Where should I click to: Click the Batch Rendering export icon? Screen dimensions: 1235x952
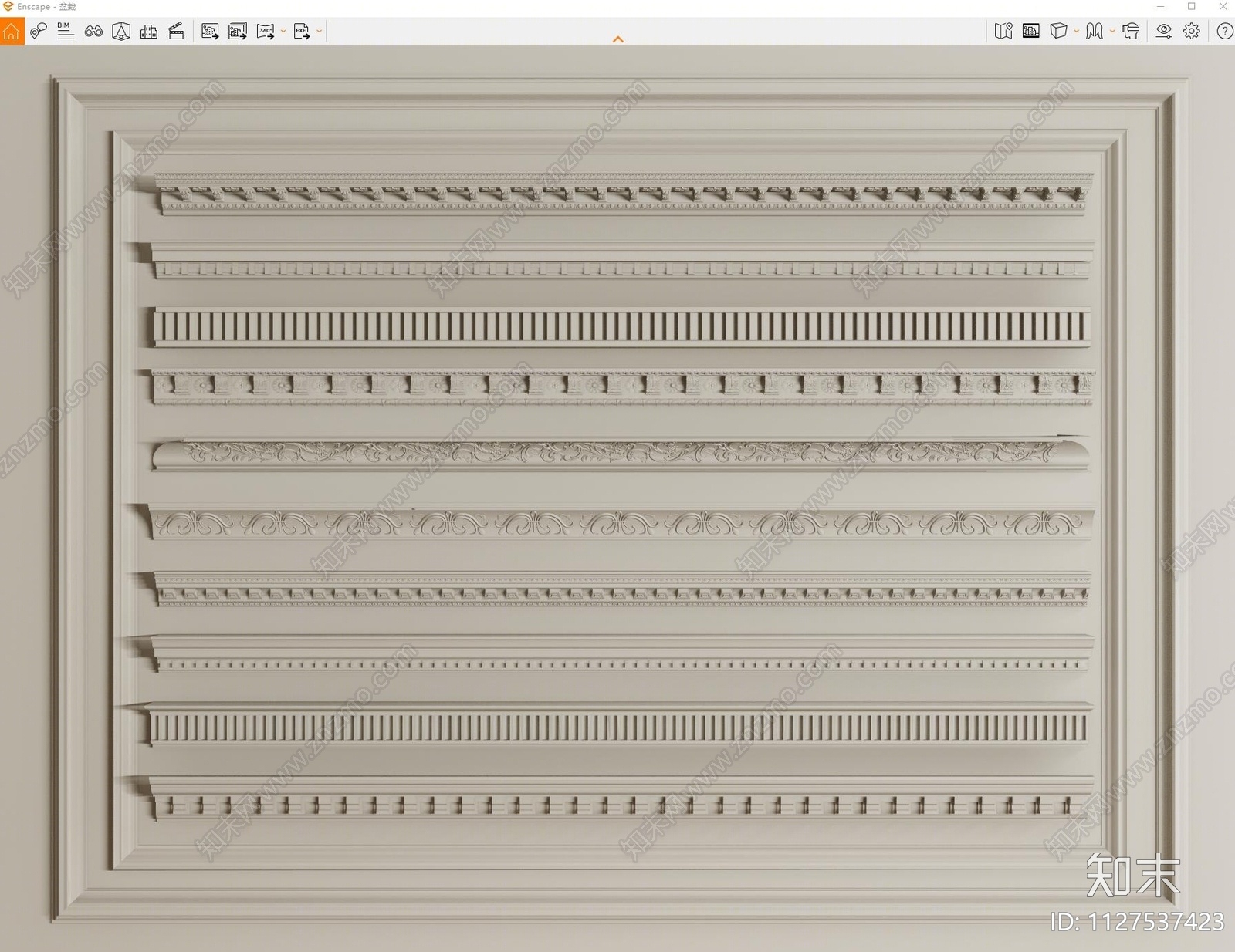click(238, 31)
